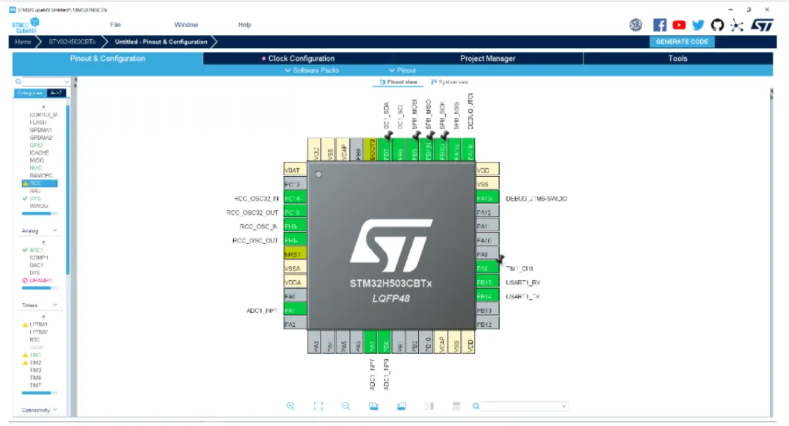
Task: Click the disabled icon beside OPAMP1
Action: click(25, 281)
